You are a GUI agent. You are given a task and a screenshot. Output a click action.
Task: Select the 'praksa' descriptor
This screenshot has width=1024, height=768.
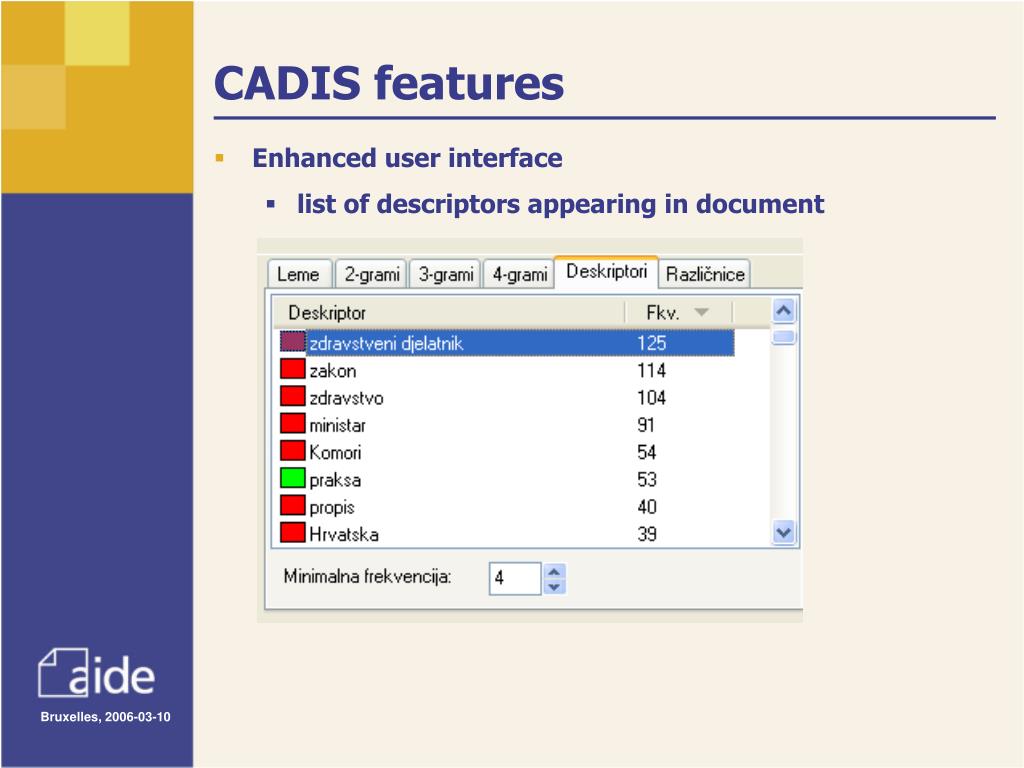tap(335, 481)
